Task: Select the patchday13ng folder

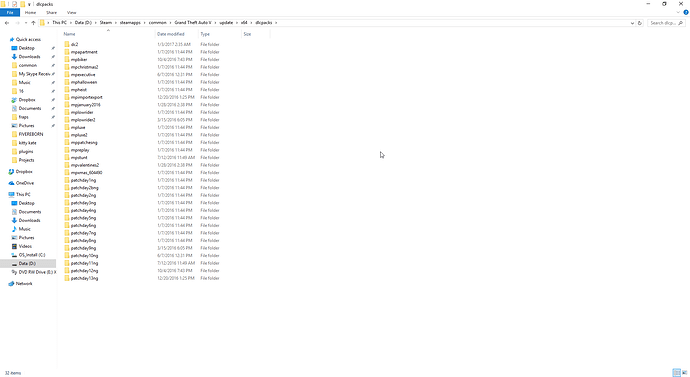Action: click(x=84, y=278)
